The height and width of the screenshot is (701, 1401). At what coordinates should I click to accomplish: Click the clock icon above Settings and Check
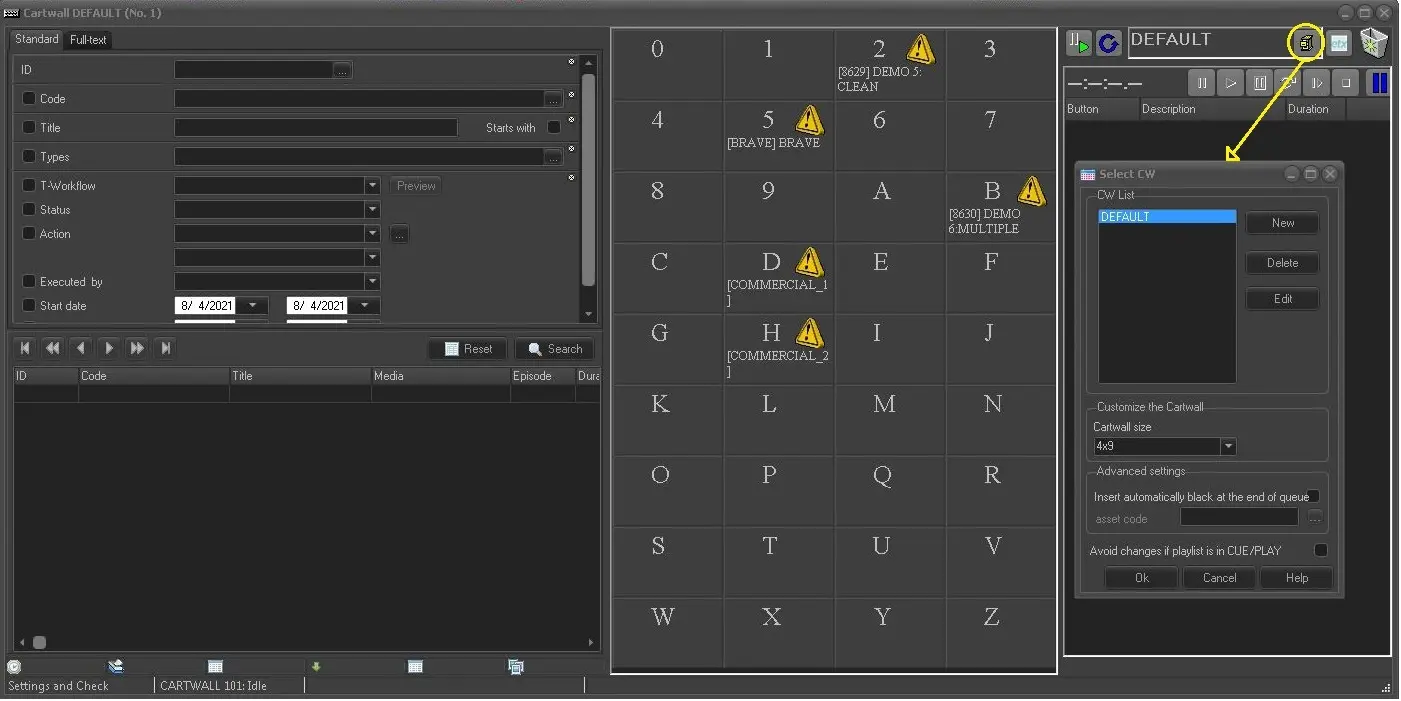coord(14,667)
